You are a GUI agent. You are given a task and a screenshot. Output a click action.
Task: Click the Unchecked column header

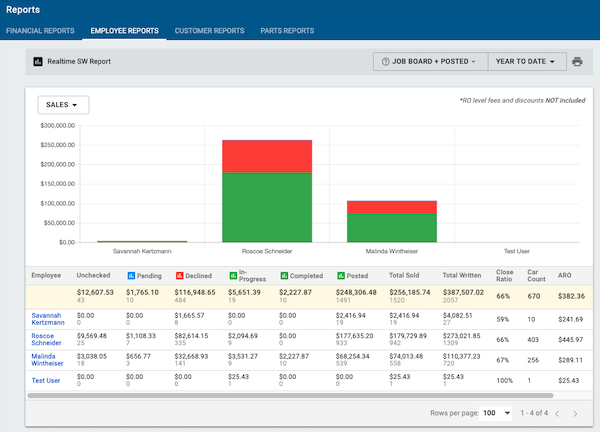click(x=93, y=276)
